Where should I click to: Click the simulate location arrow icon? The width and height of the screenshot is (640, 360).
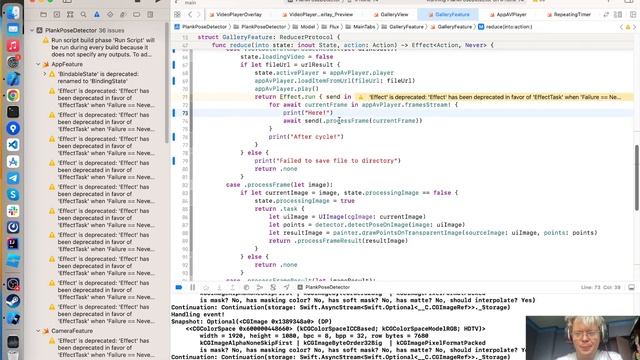coord(287,287)
